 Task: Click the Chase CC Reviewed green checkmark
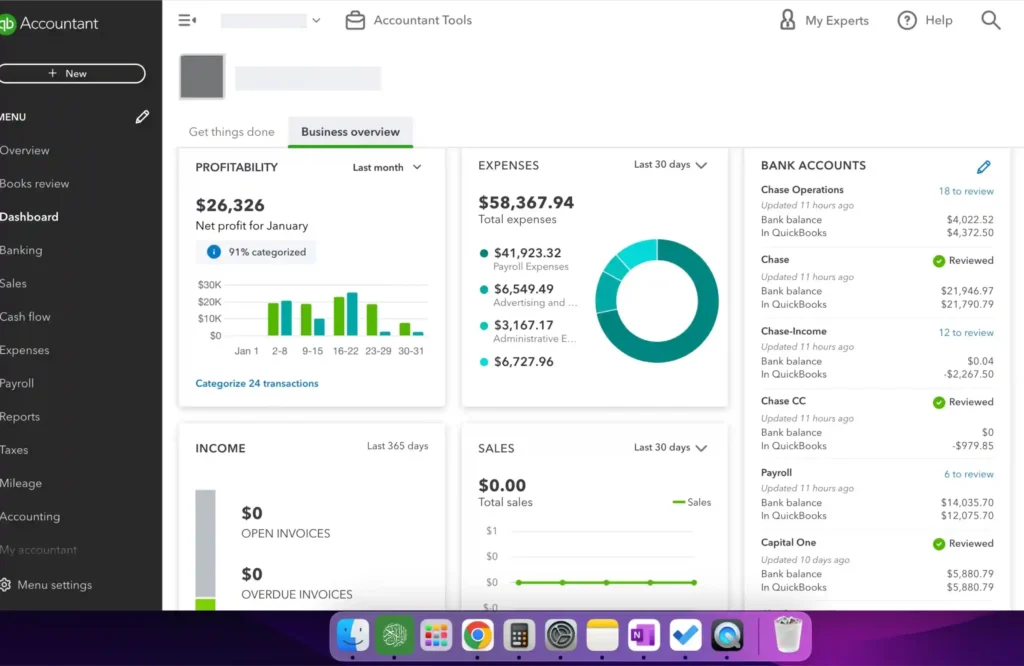point(938,402)
